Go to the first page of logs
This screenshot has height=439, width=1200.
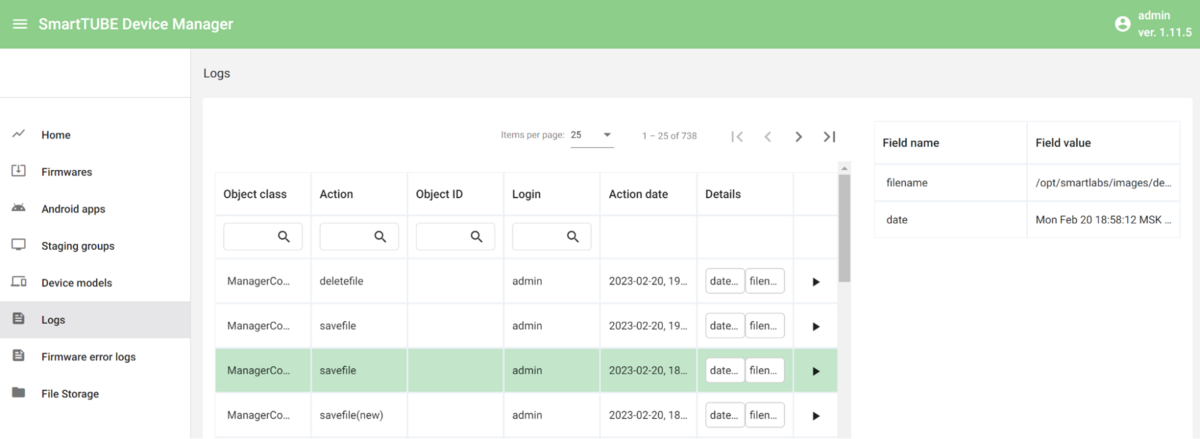pyautogui.click(x=737, y=136)
